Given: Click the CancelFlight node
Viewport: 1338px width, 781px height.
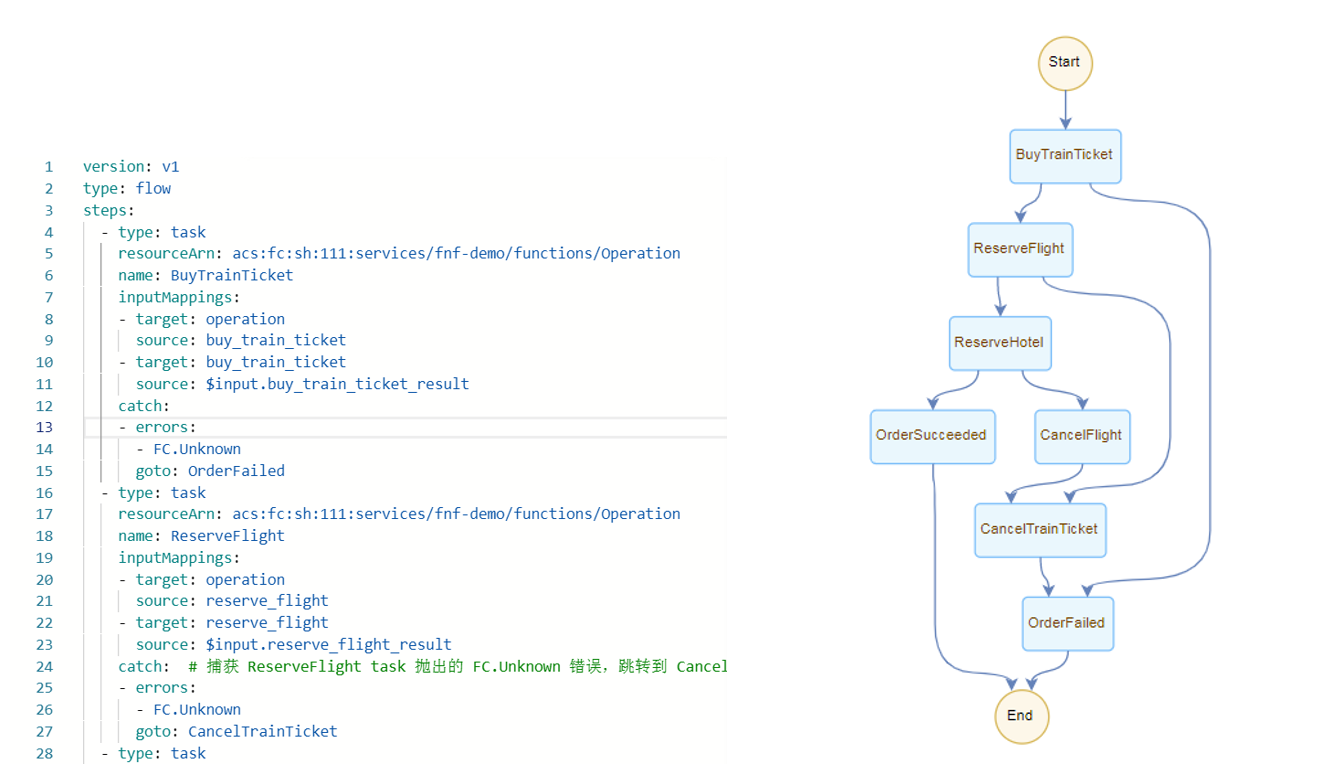Looking at the screenshot, I should (1082, 436).
